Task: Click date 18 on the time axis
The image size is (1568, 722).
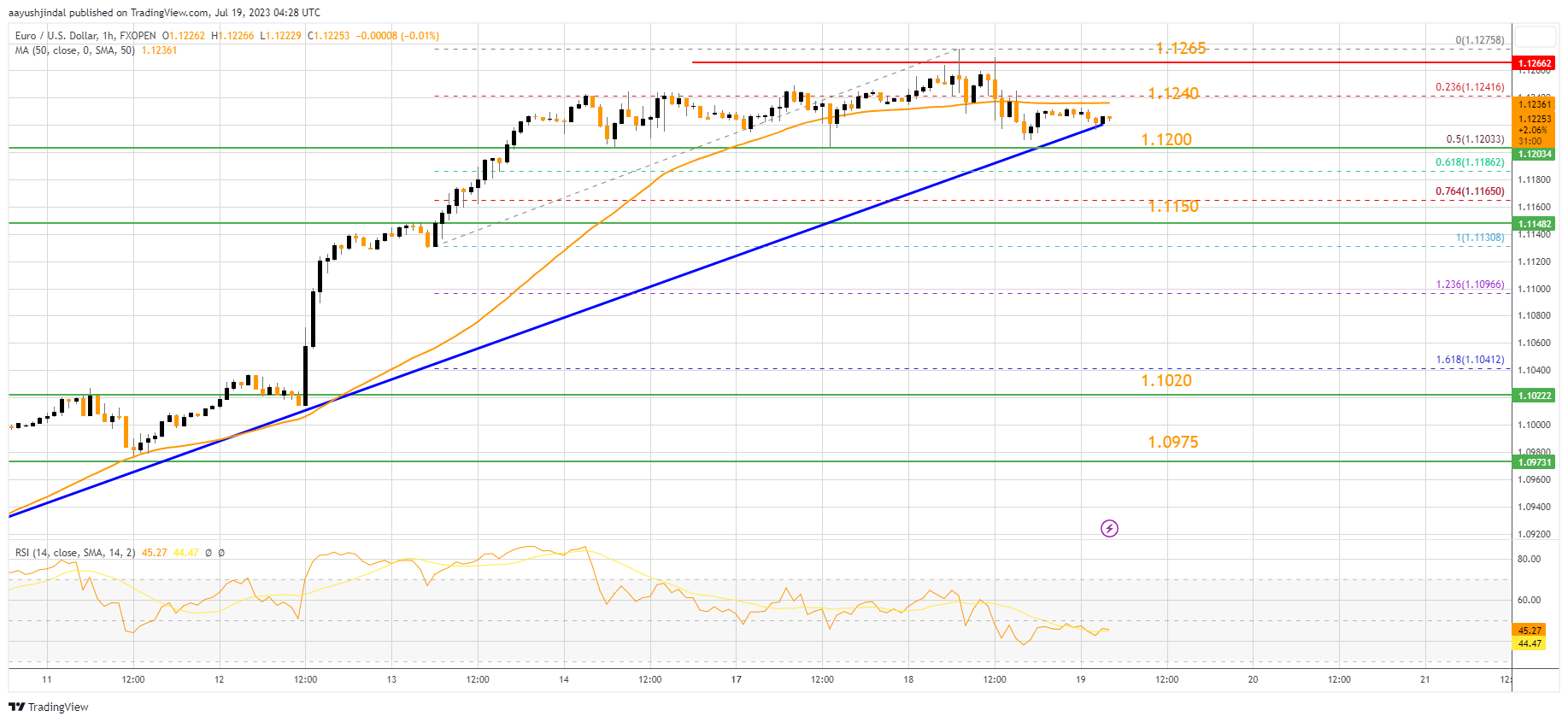Action: click(908, 679)
